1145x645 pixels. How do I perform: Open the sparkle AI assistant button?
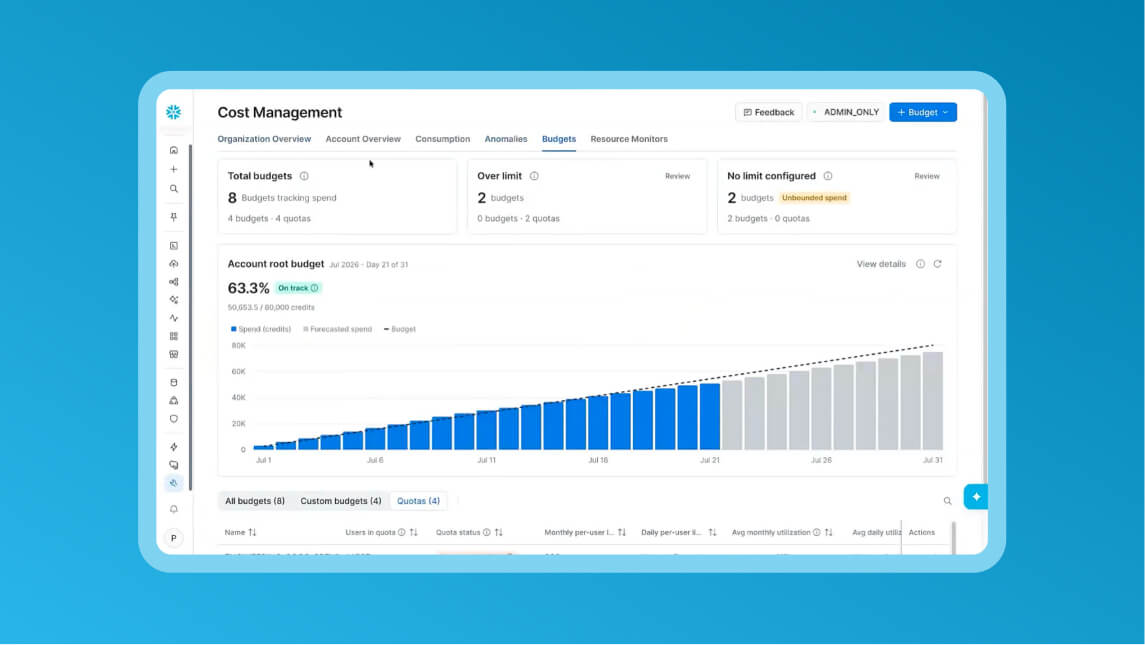(976, 497)
